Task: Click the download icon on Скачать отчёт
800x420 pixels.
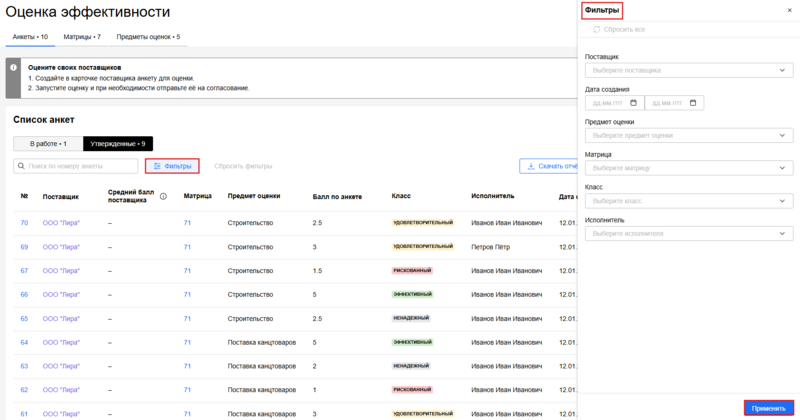Action: (530, 166)
